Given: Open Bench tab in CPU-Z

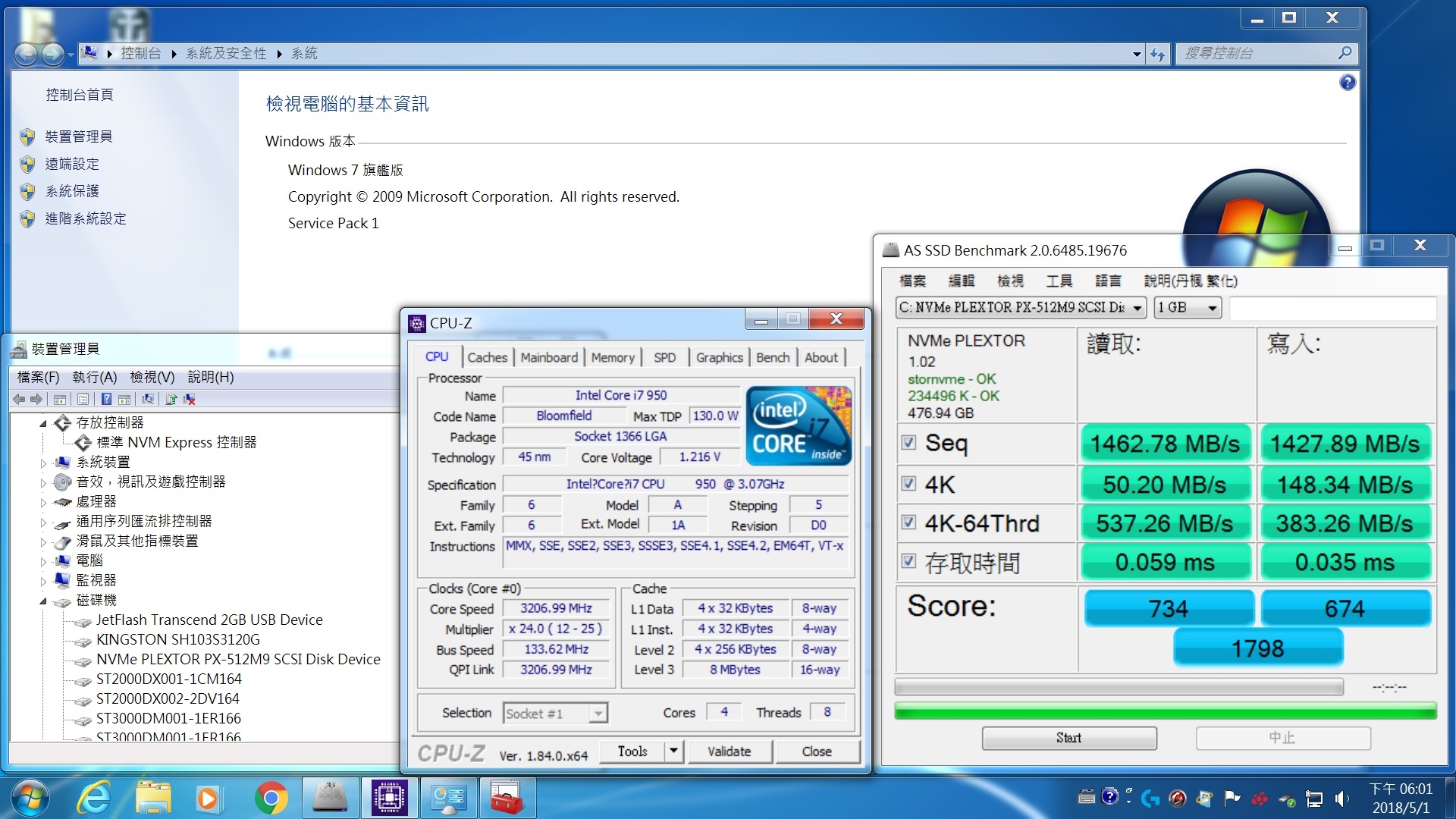Looking at the screenshot, I should pos(773,357).
